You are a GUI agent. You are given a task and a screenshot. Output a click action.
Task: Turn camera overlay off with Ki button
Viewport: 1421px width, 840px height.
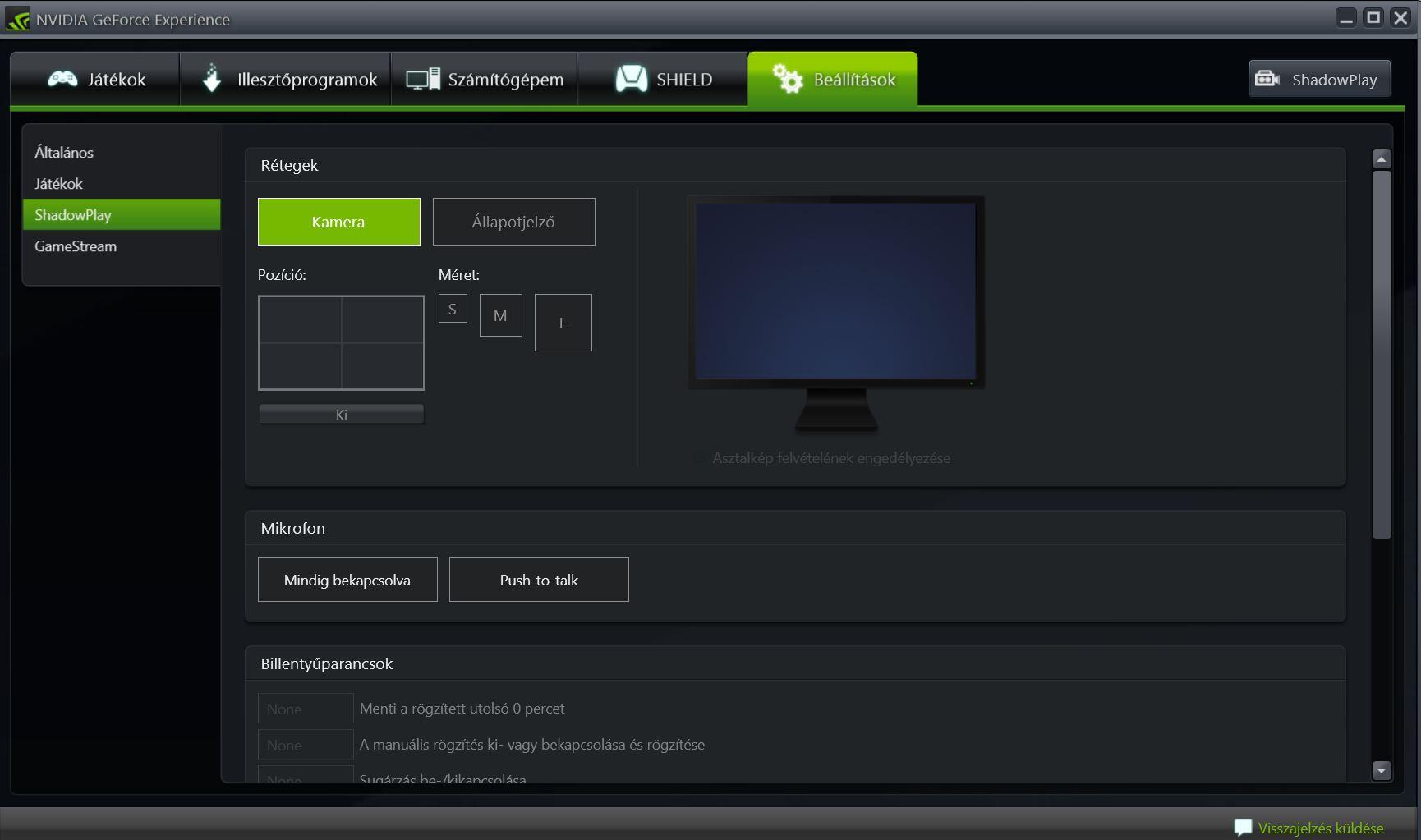point(342,415)
